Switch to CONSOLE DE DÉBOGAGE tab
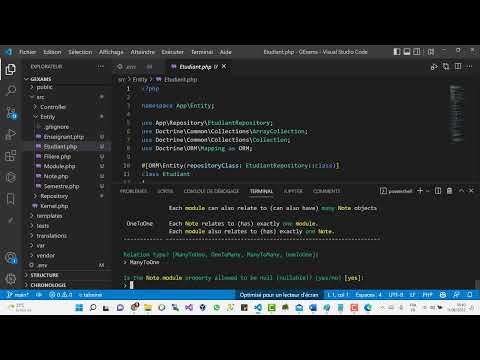Screen dimensions: 480x360 (211, 191)
